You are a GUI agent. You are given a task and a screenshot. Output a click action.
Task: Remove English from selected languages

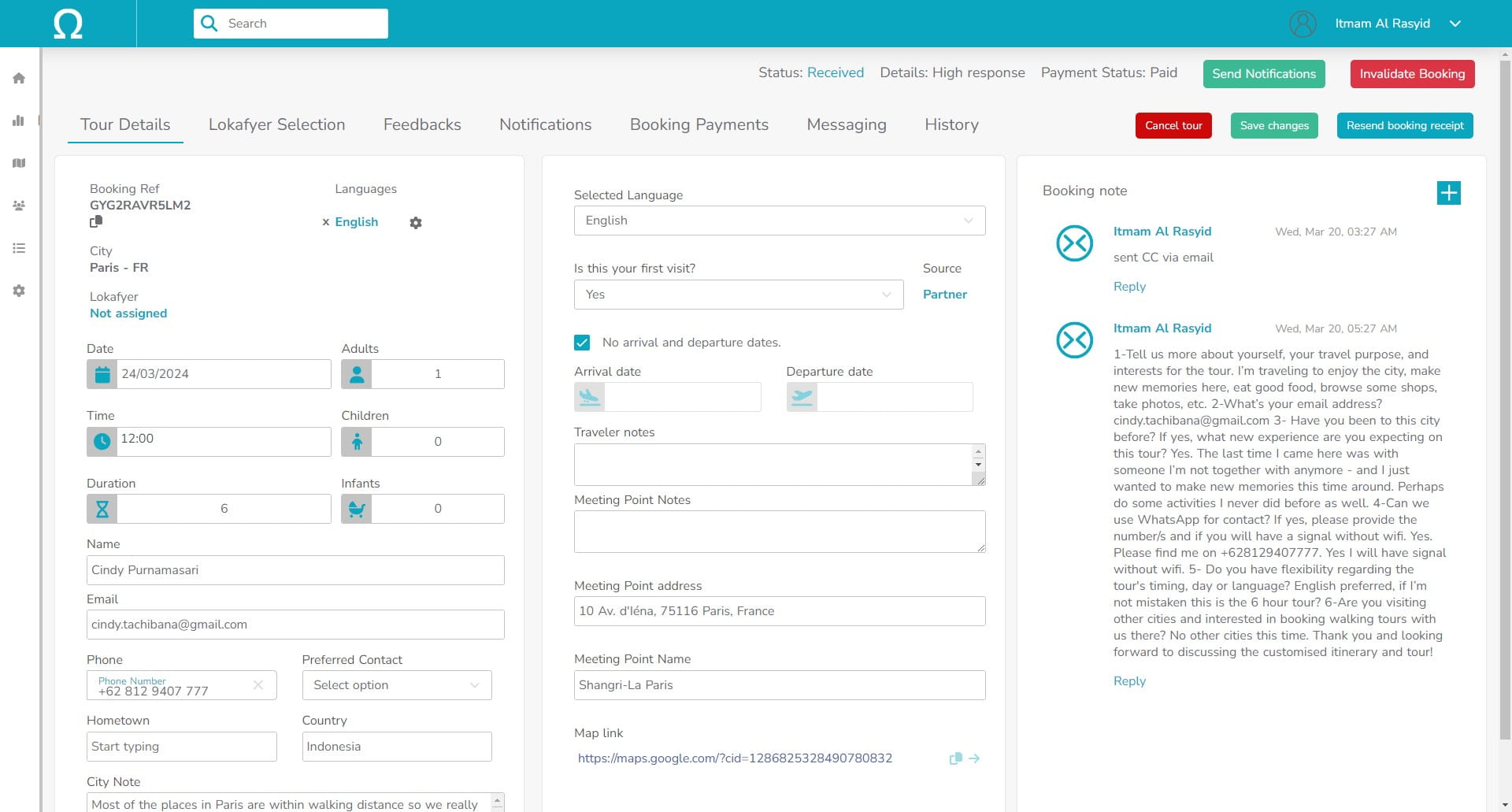point(326,222)
